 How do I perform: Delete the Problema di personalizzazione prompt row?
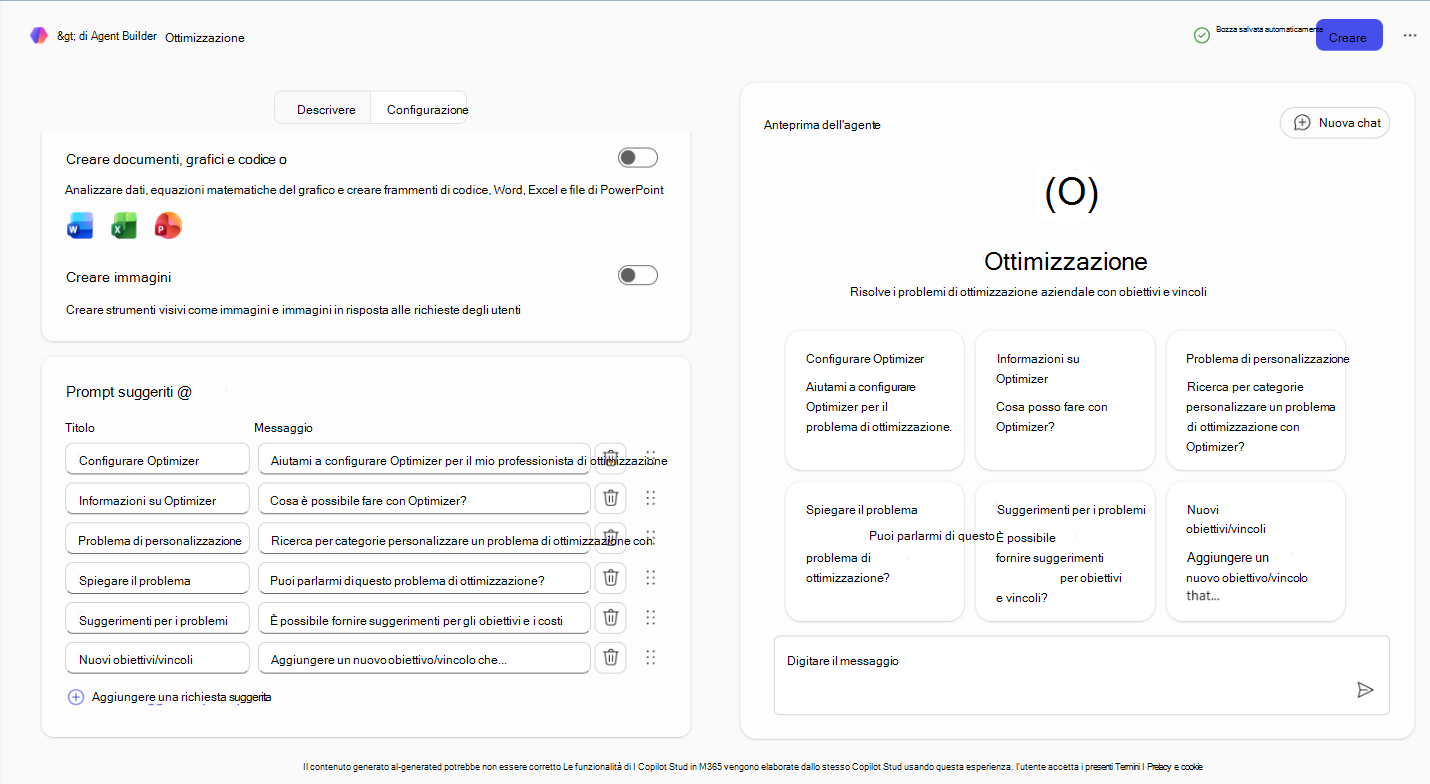(611, 538)
